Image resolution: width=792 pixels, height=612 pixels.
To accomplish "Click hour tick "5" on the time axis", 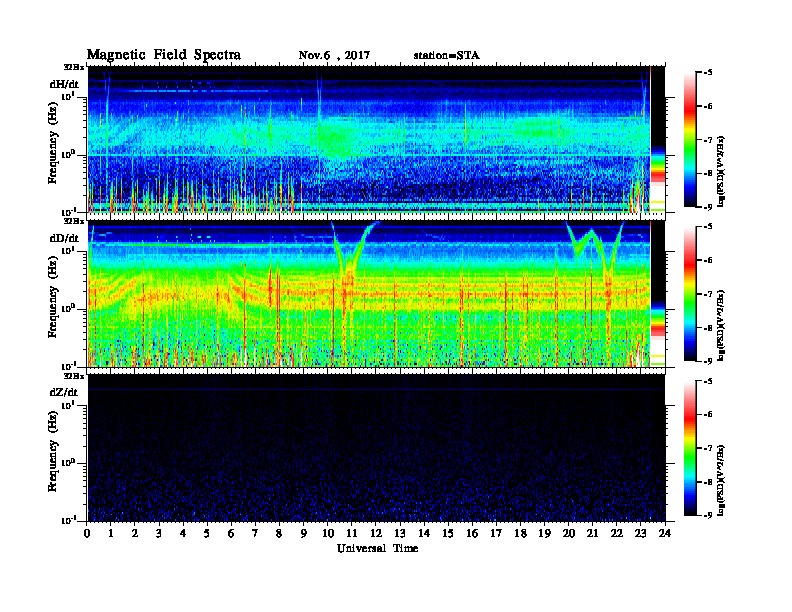I will (207, 533).
